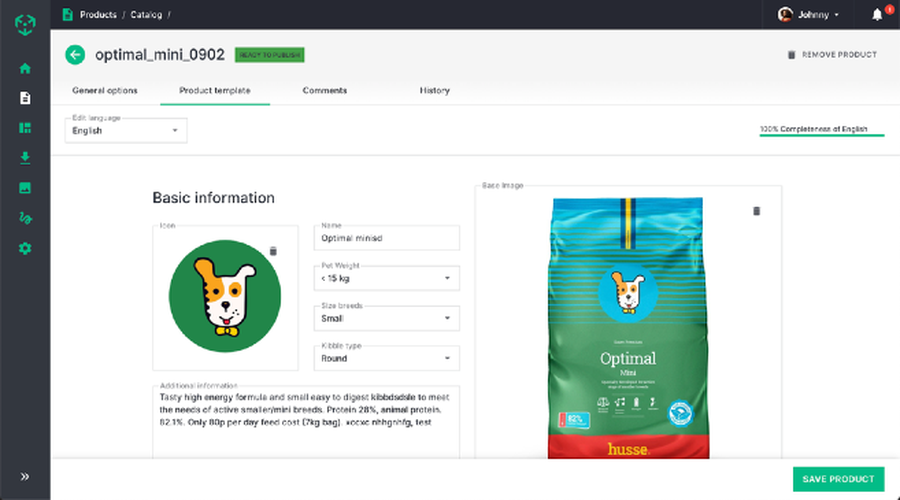
Task: Click the Optimal Mini bag image
Action: point(628,328)
